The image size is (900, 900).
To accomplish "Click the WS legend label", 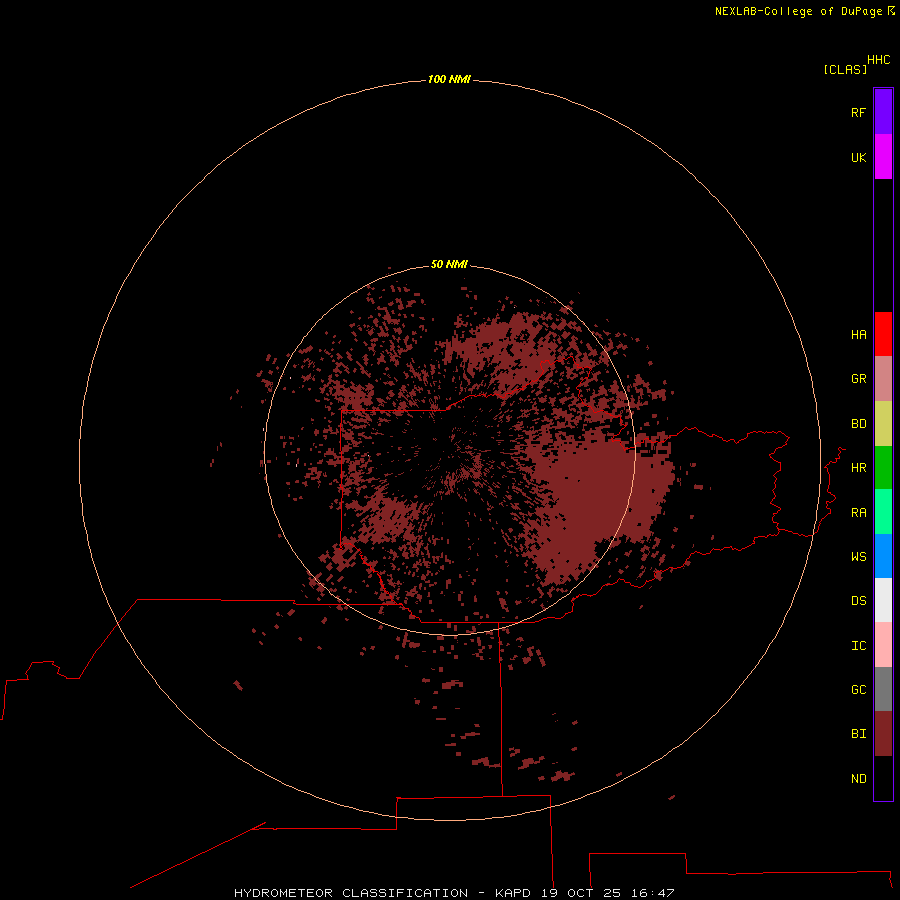I will coord(858,557).
